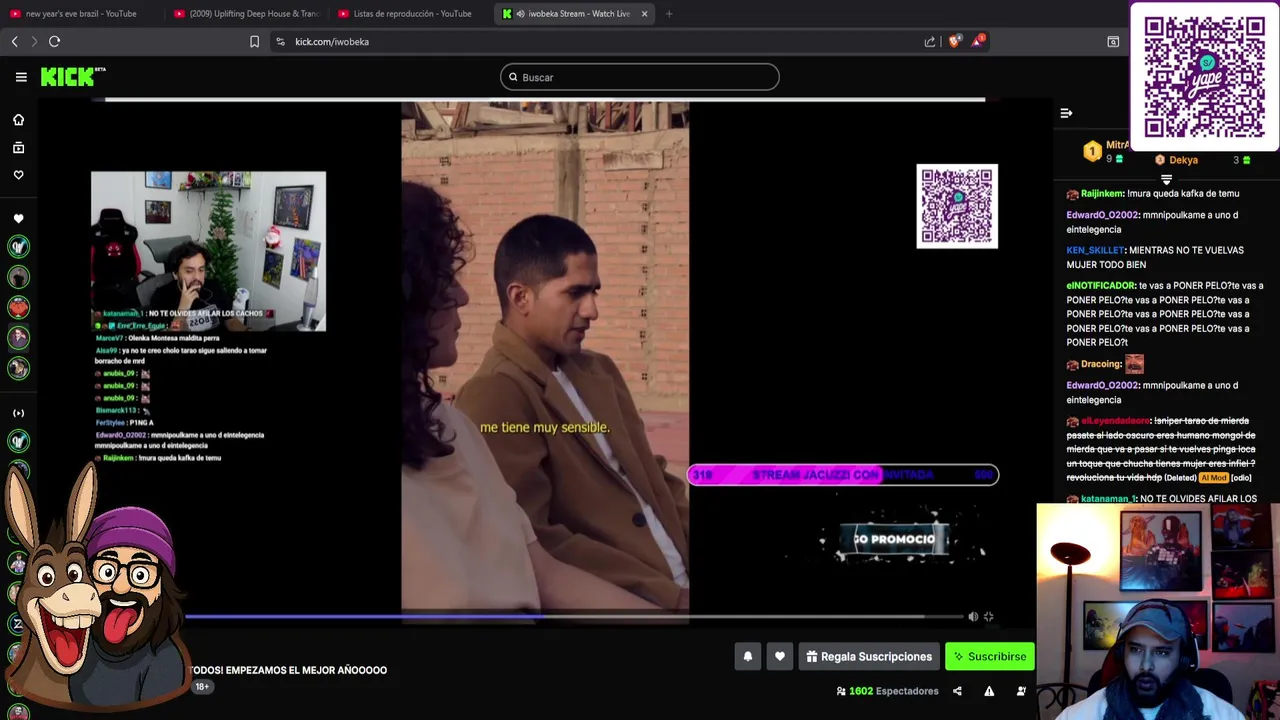Click the Brave Rewards triangle icon

click(978, 41)
